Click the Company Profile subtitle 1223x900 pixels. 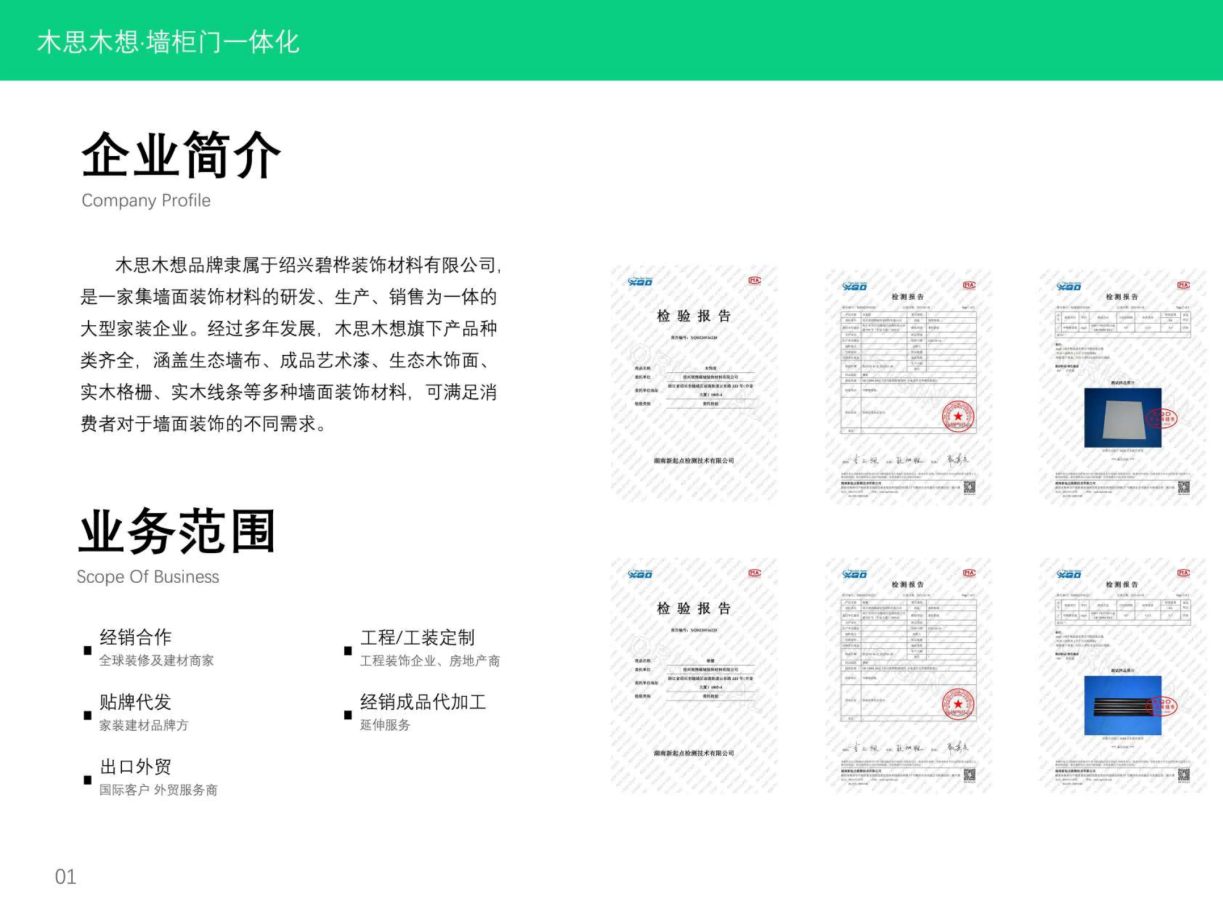point(146,200)
